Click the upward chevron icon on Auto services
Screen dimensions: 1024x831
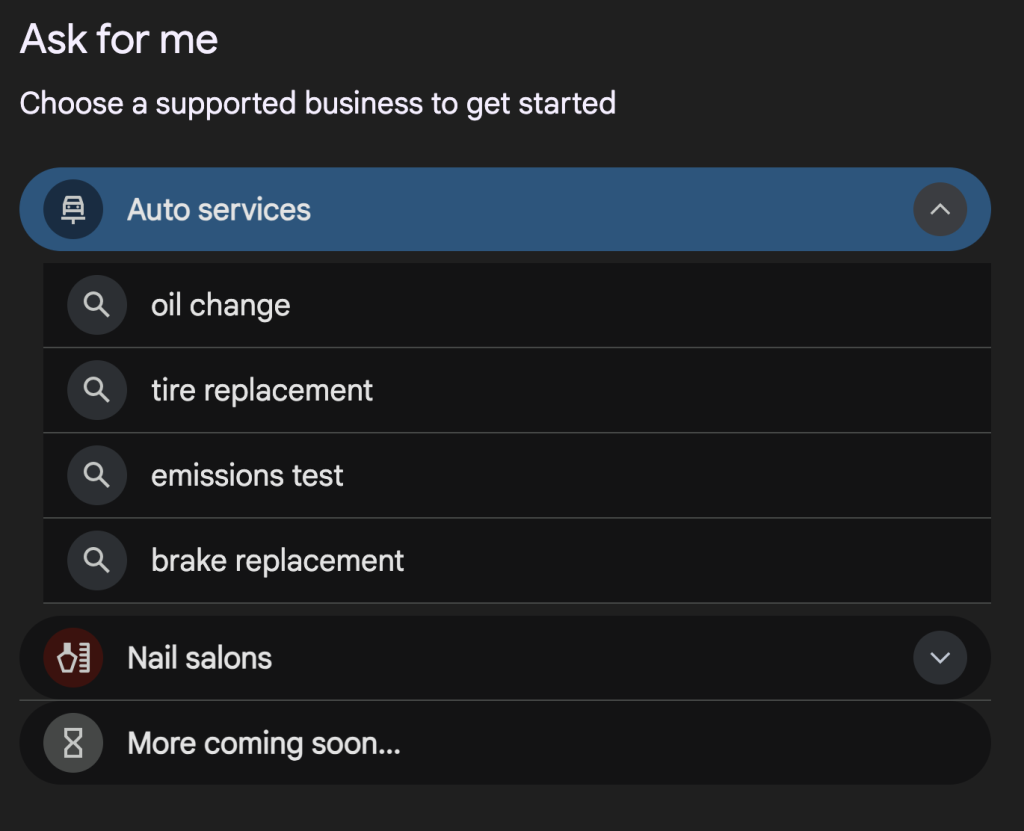939,209
